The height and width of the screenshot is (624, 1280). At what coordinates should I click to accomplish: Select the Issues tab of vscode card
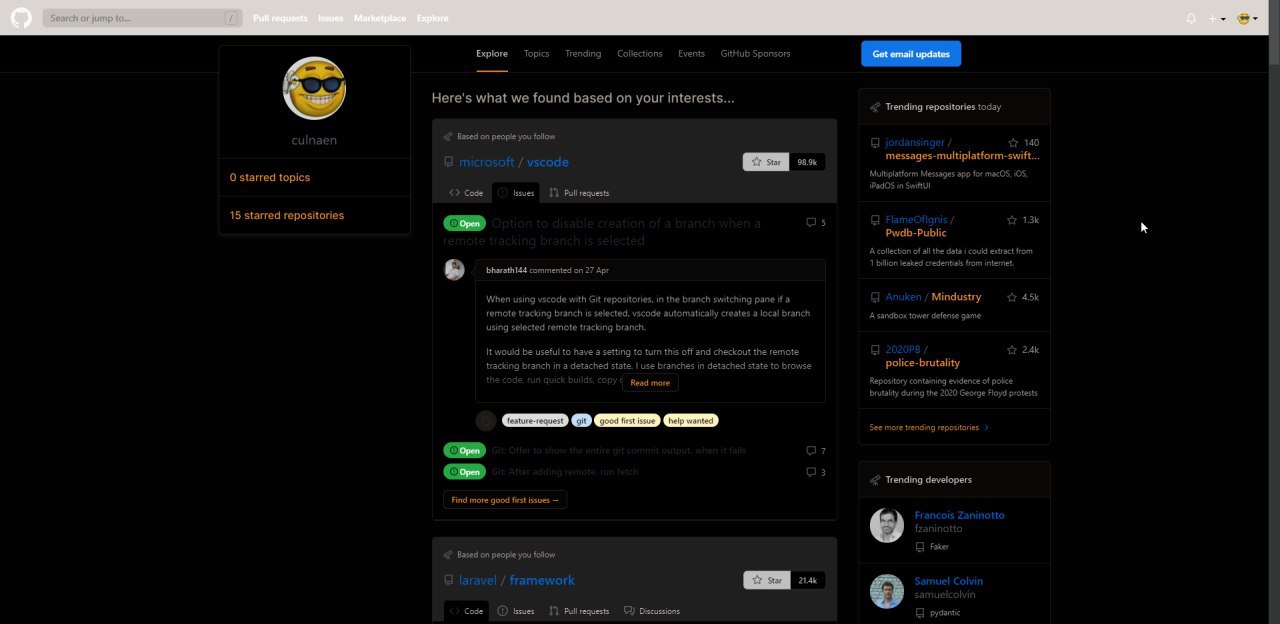(x=516, y=193)
